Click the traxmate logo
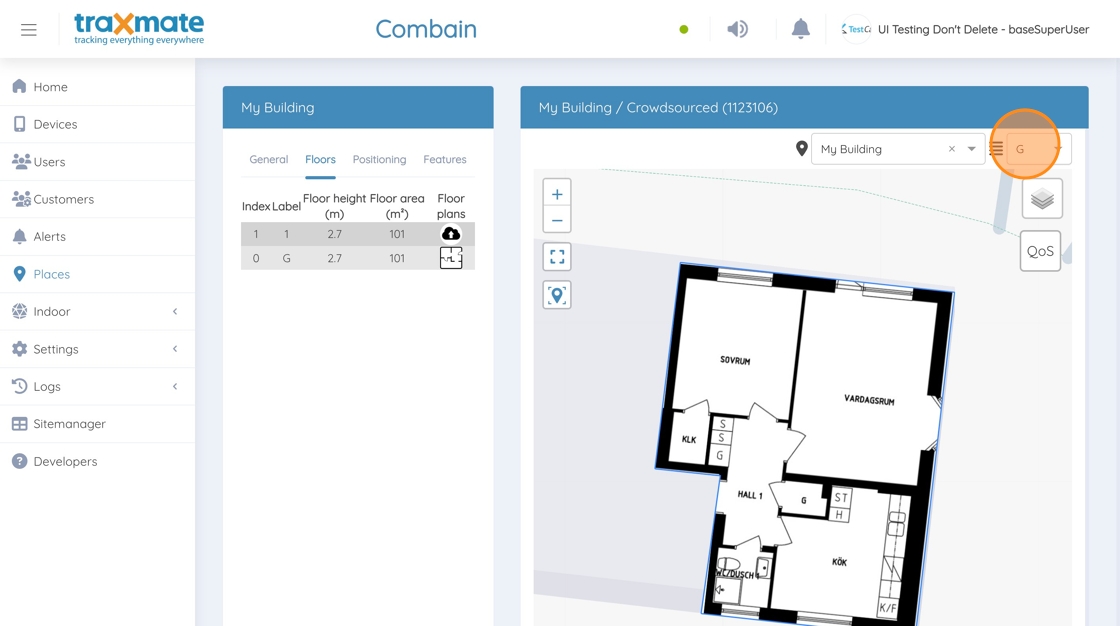1120x626 pixels. (x=139, y=29)
